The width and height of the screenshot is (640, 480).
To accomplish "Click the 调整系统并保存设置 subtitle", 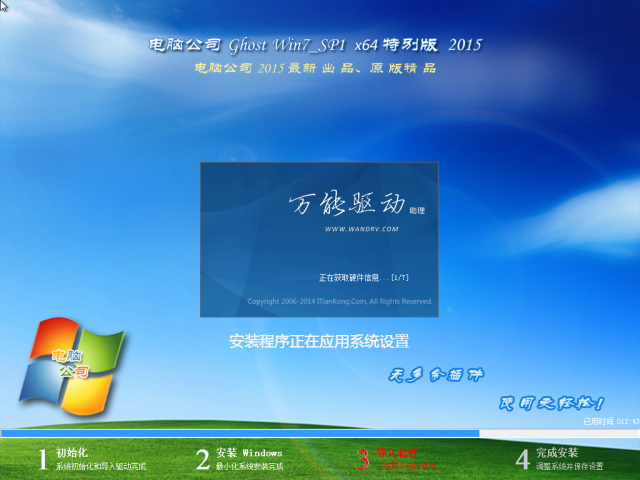I will (x=569, y=466).
